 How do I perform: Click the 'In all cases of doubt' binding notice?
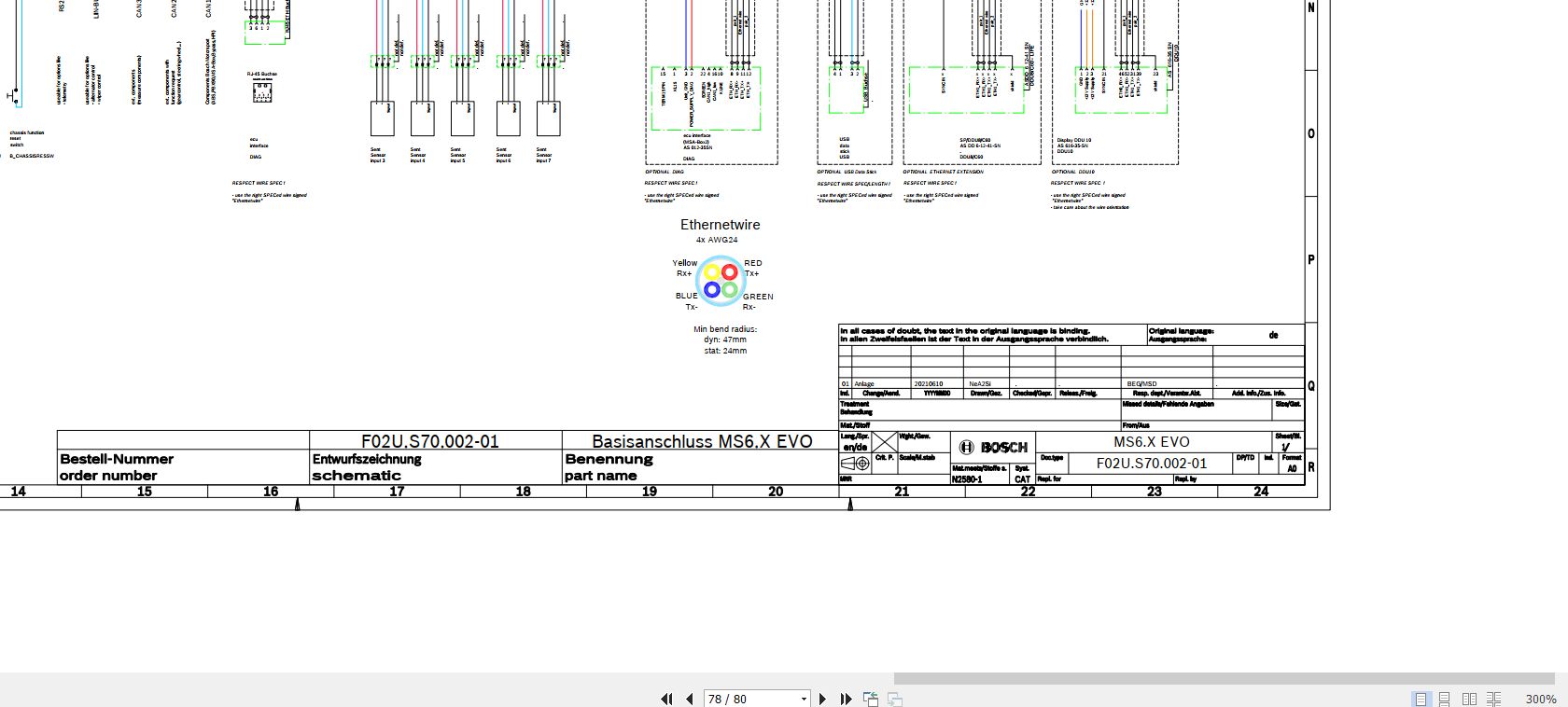[x=973, y=335]
